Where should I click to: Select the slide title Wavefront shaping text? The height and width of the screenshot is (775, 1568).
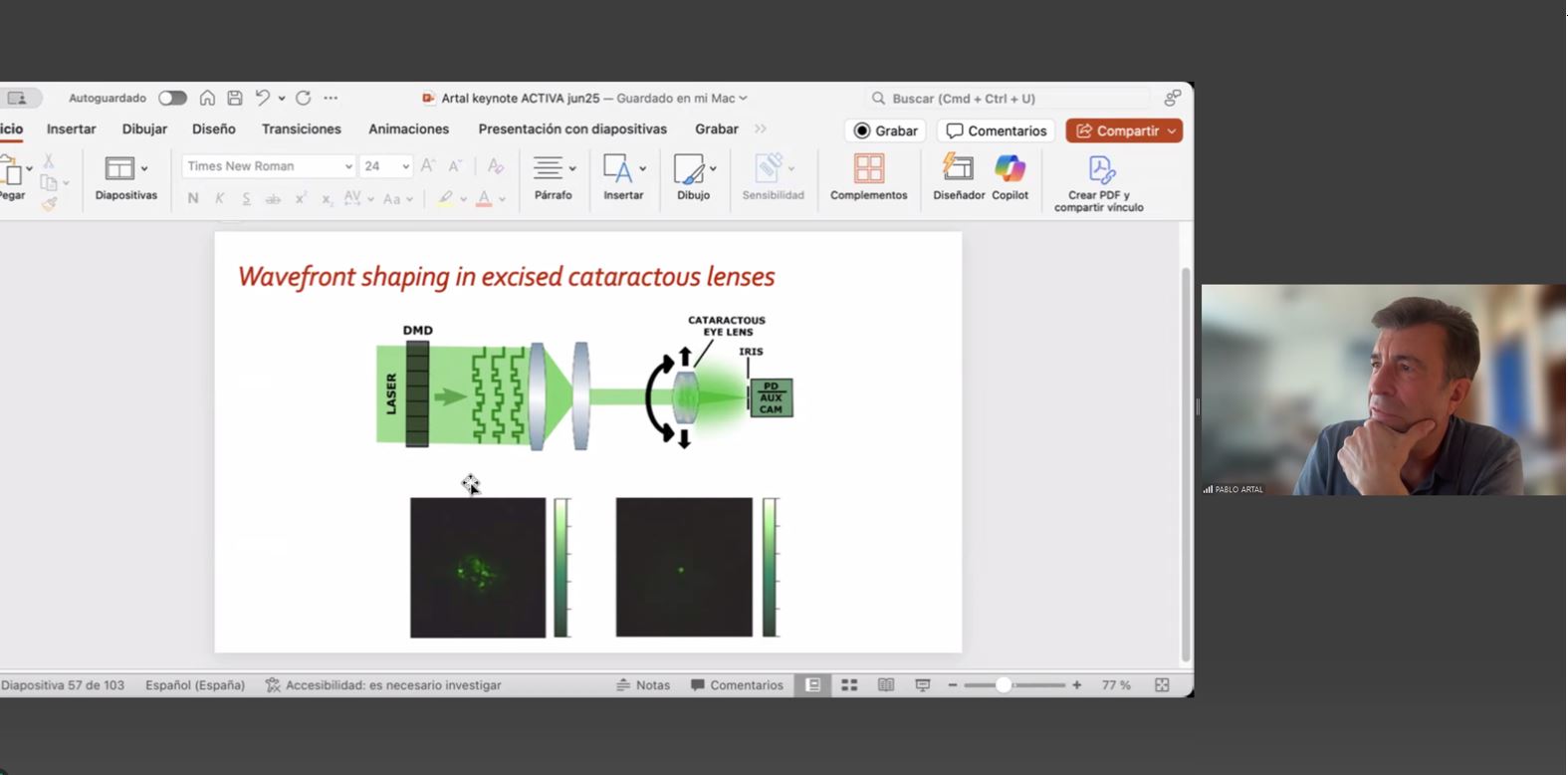point(506,277)
